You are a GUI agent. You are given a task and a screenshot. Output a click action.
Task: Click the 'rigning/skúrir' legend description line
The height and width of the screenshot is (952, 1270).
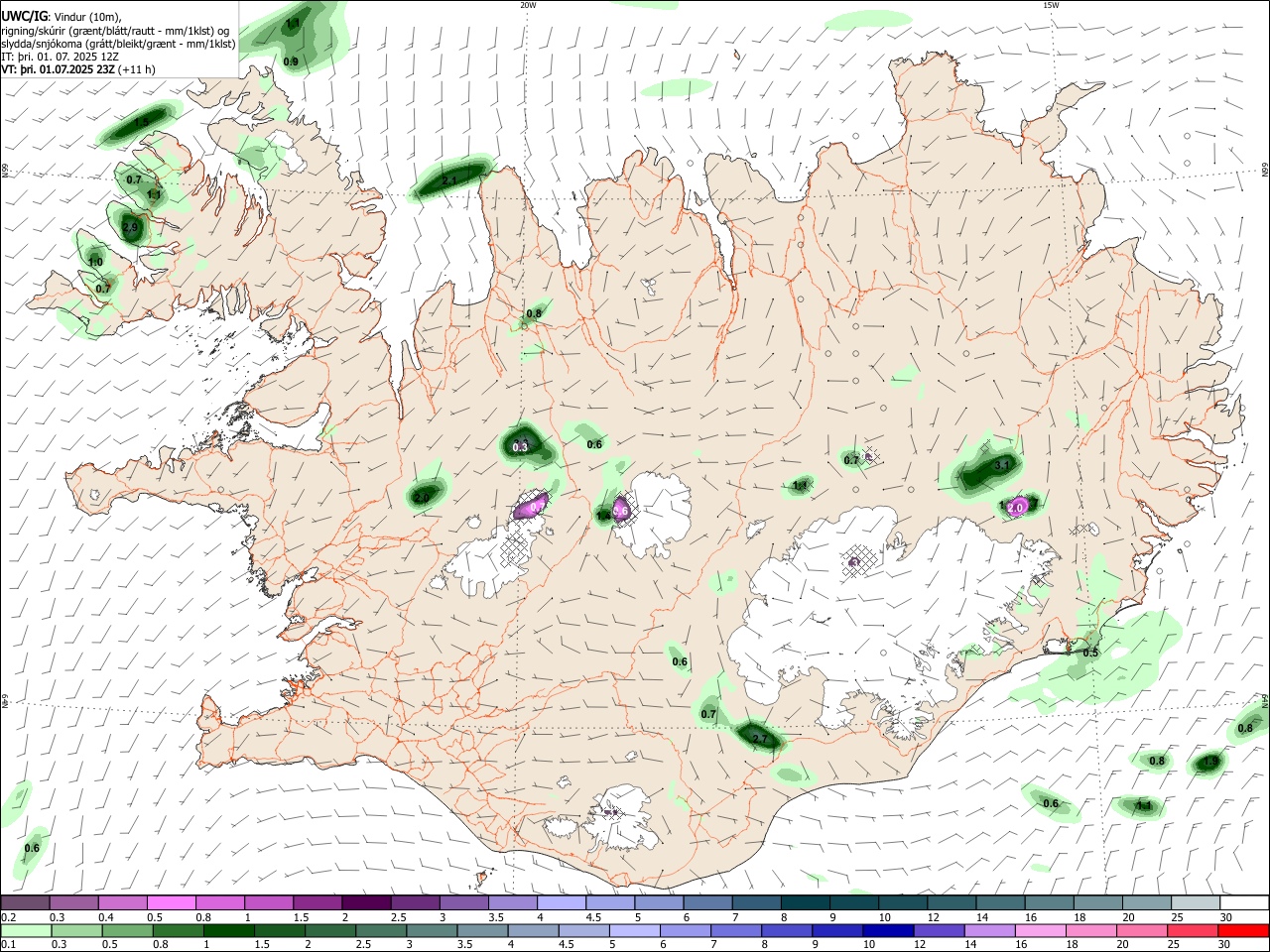tap(115, 31)
